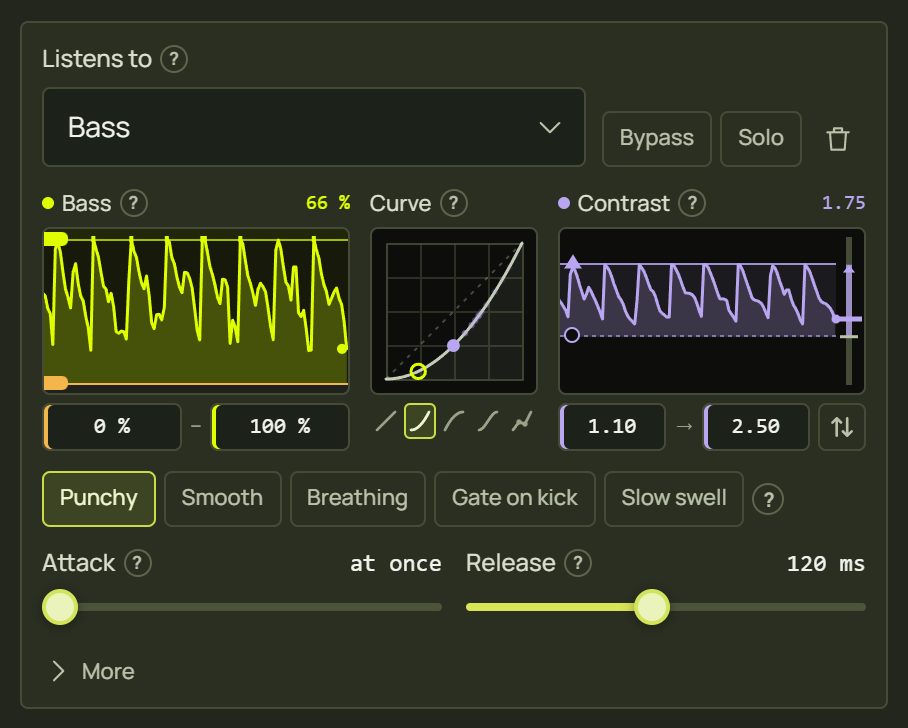
Task: Open help next to the Bass label
Action: [x=134, y=203]
